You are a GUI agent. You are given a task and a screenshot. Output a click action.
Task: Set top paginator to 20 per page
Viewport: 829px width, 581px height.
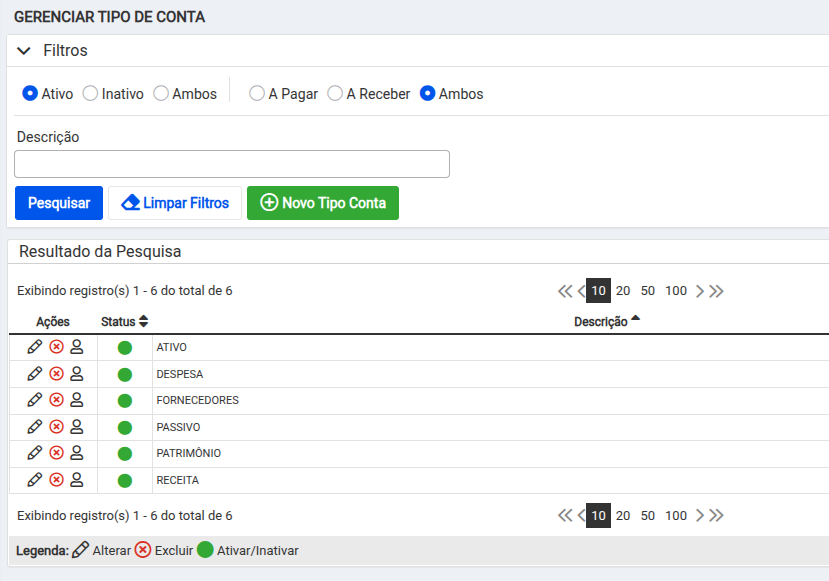point(623,291)
